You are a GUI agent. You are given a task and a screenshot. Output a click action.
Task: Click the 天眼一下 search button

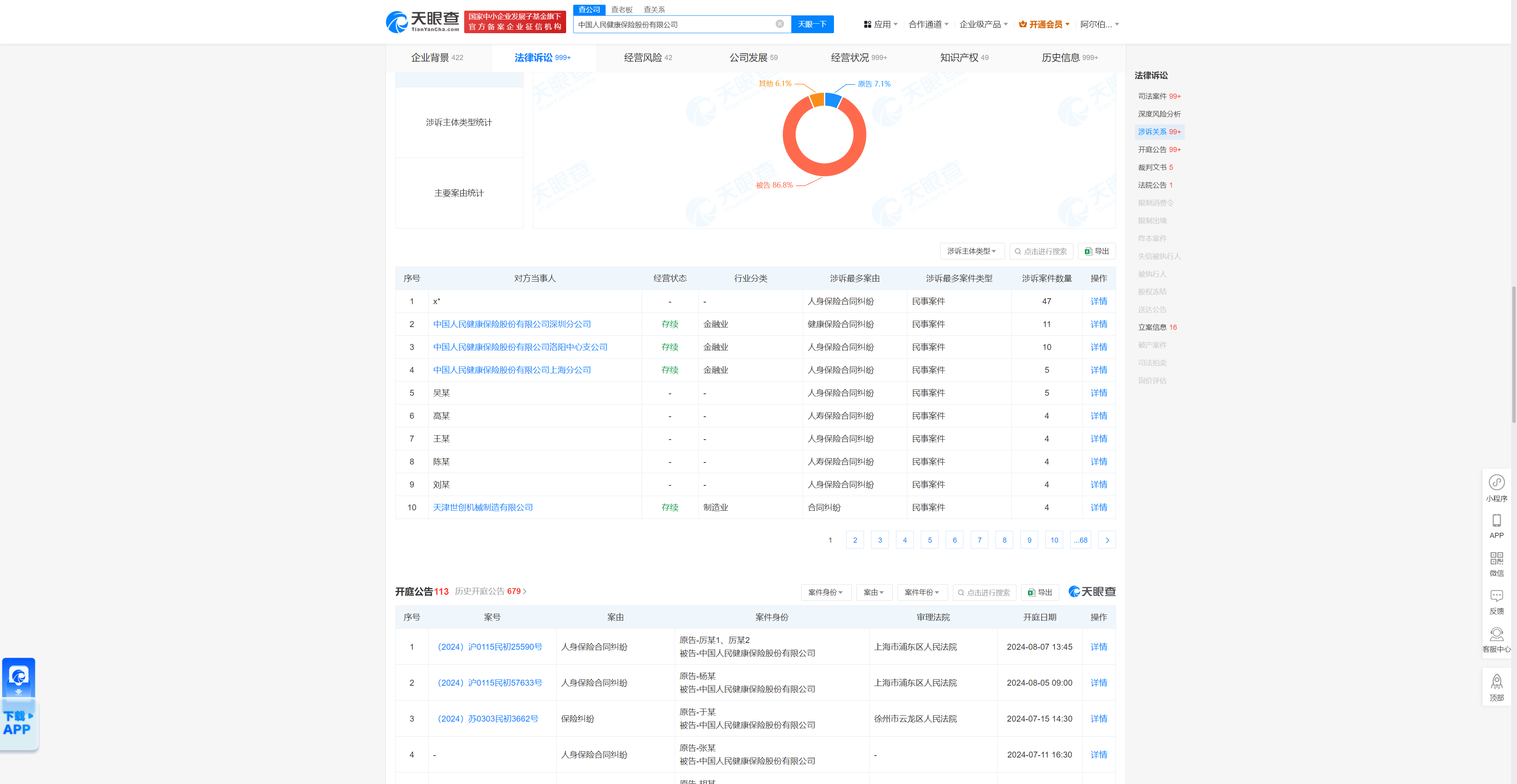tap(811, 24)
